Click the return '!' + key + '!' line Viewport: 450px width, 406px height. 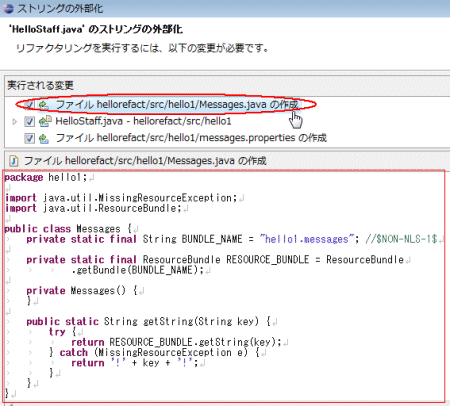[134, 363]
